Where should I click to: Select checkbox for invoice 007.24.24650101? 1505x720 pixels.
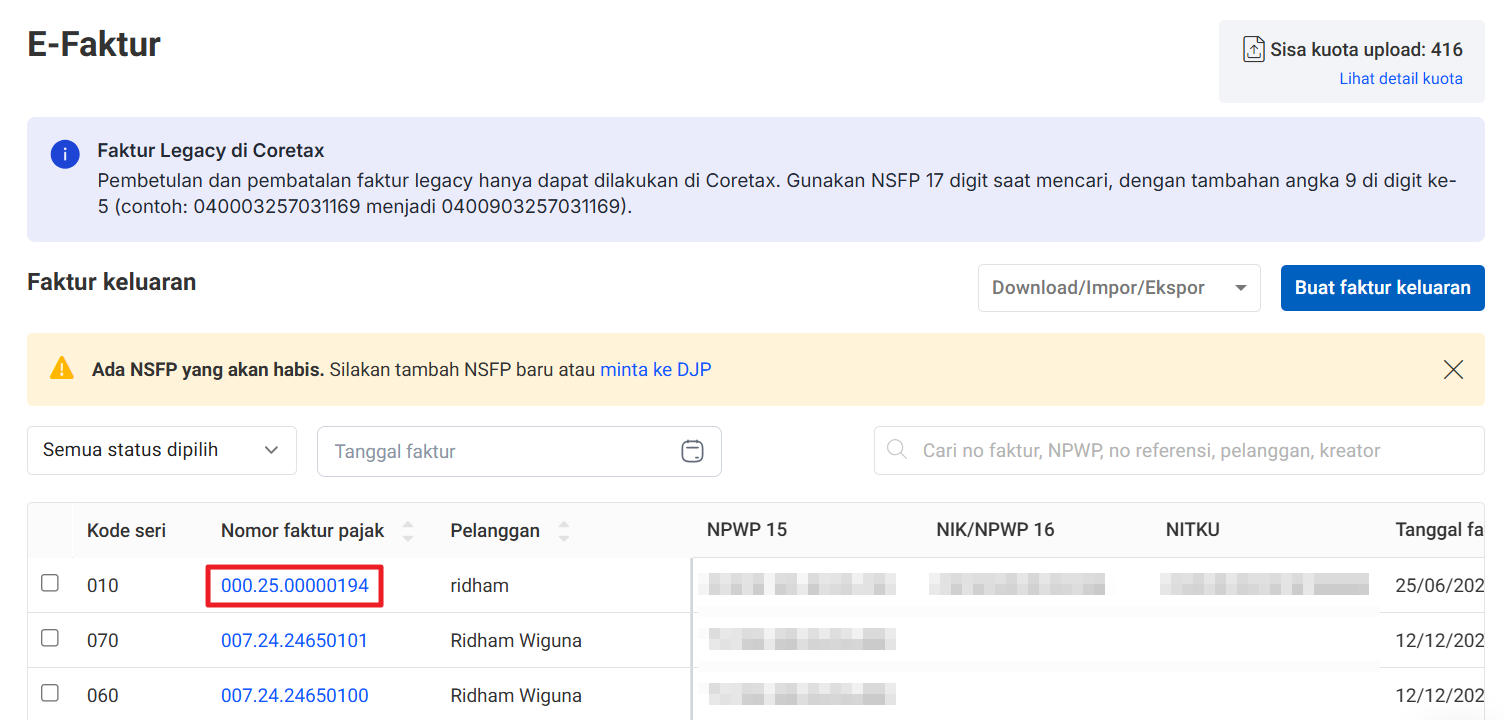click(50, 638)
